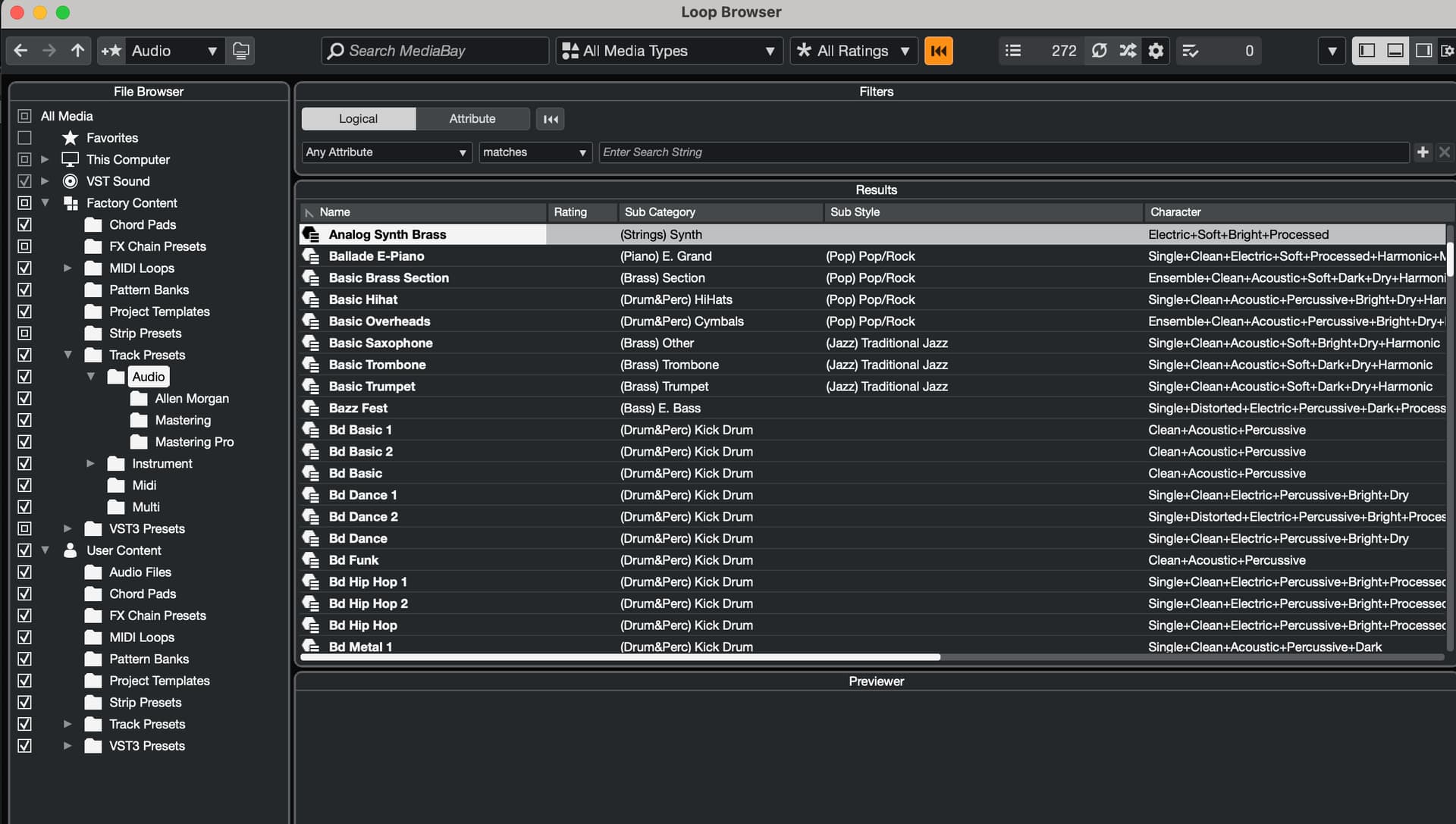Click the filter reset icon beside Attribute
This screenshot has height=824, width=1456.
click(x=551, y=119)
